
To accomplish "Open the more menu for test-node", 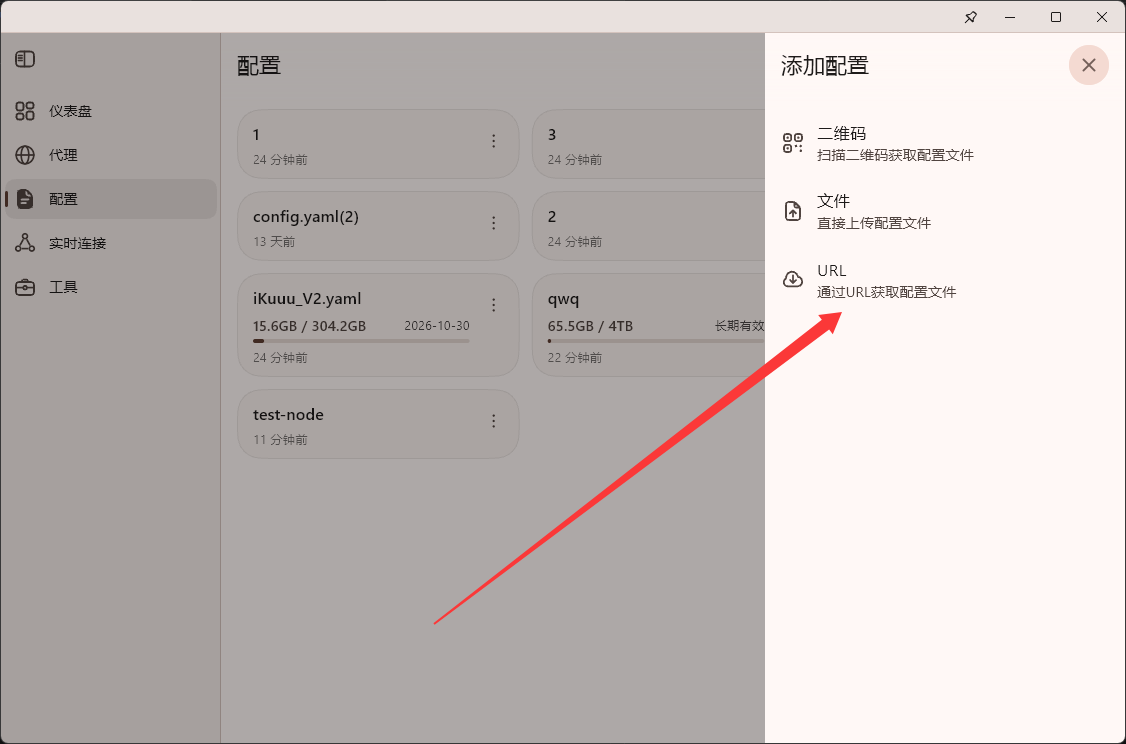I will tap(493, 421).
